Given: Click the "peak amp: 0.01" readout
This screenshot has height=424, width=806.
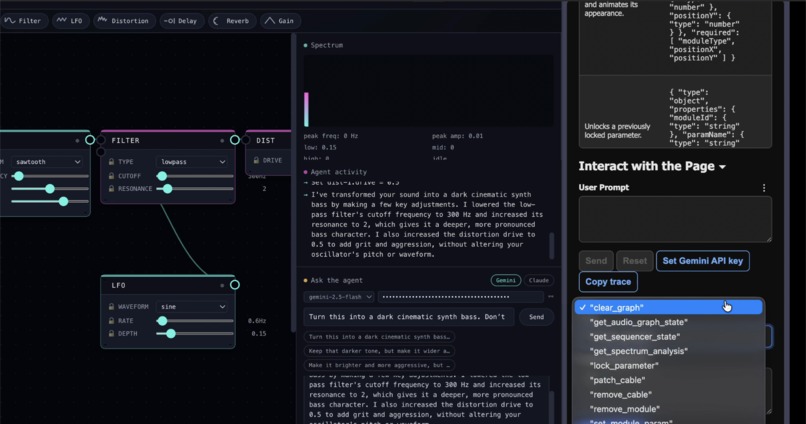Looking at the screenshot, I should [457, 136].
